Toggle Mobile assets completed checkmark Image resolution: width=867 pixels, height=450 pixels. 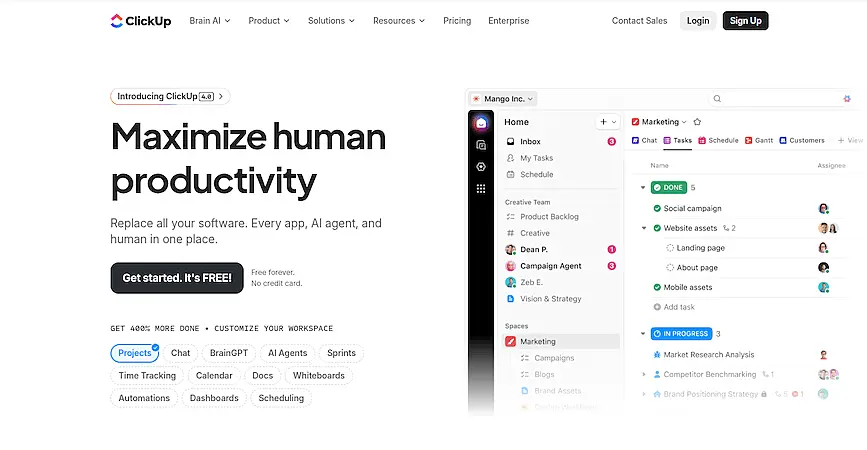[x=657, y=287]
